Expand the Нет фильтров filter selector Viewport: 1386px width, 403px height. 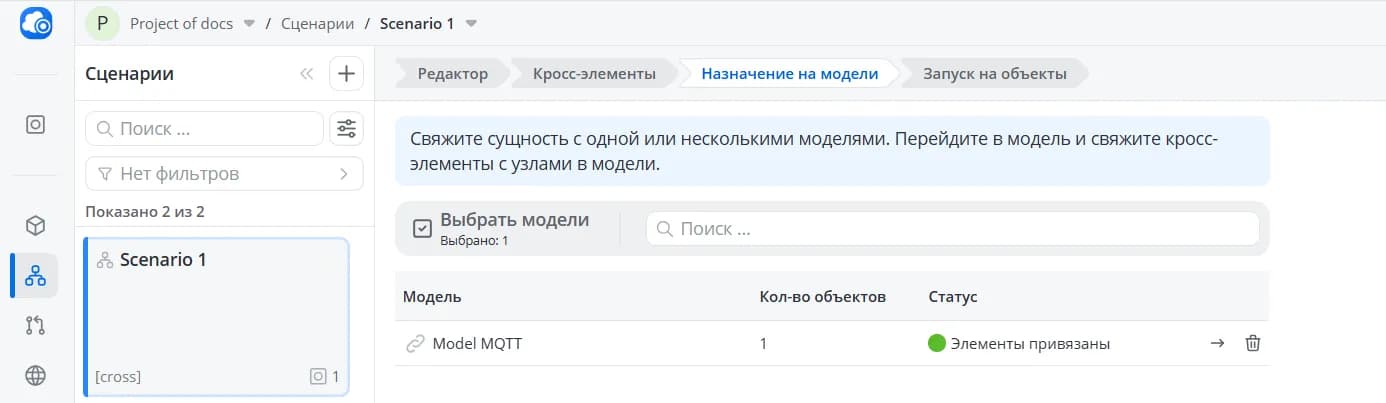[224, 174]
